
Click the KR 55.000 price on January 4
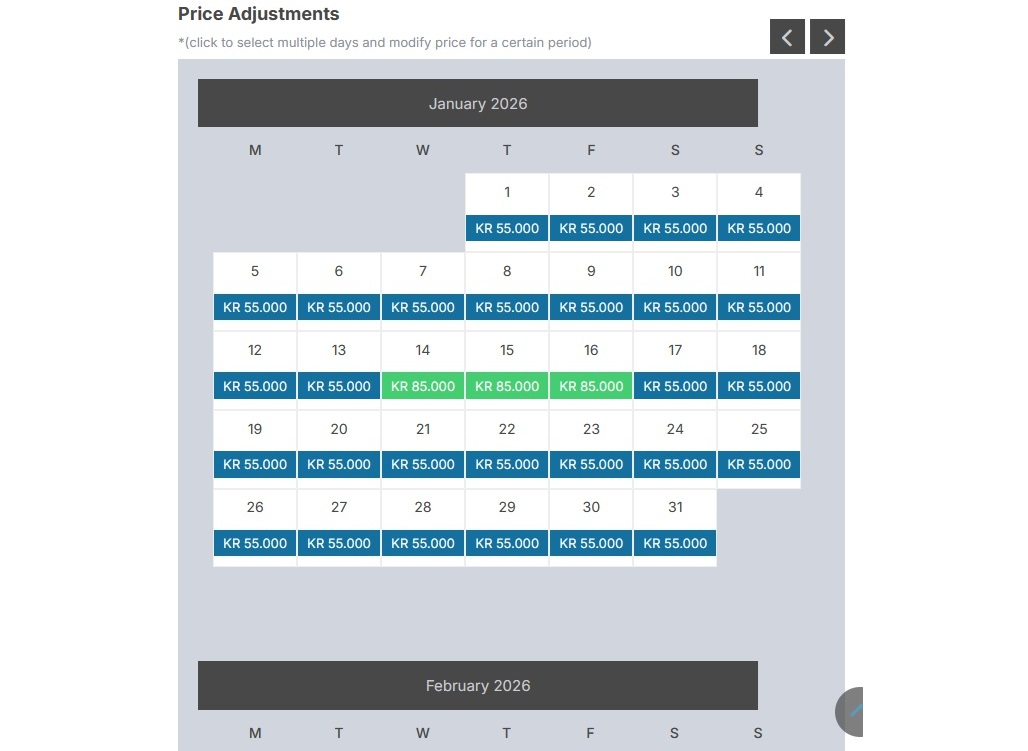(759, 228)
